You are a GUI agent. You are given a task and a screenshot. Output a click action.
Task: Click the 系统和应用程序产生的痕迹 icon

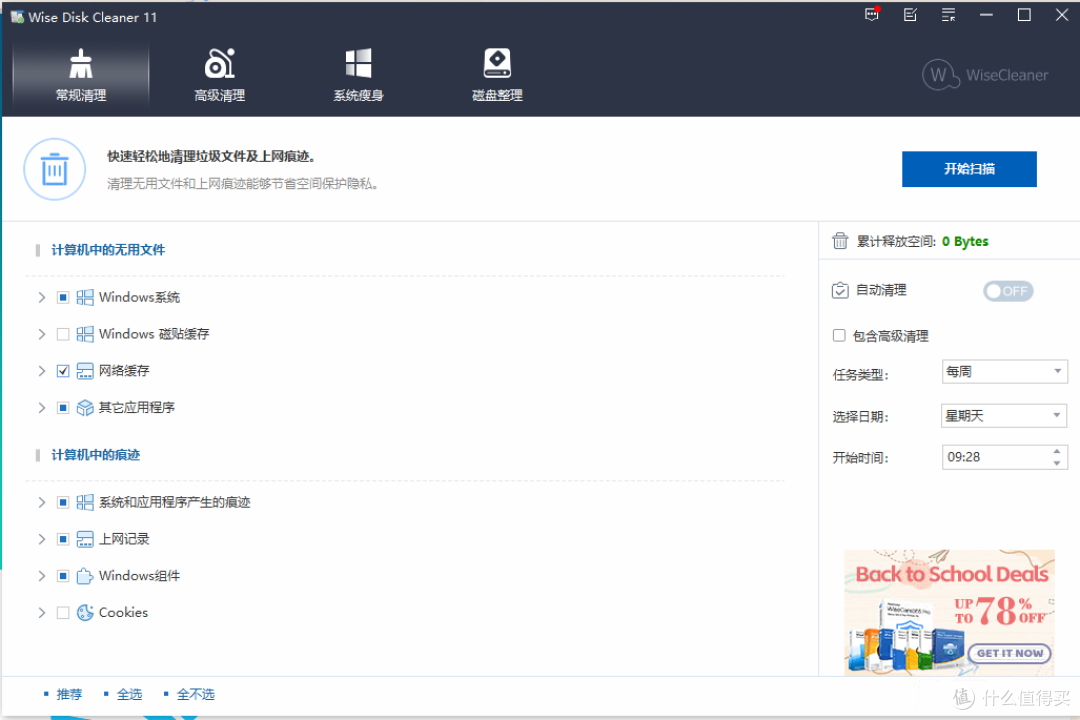[85, 502]
